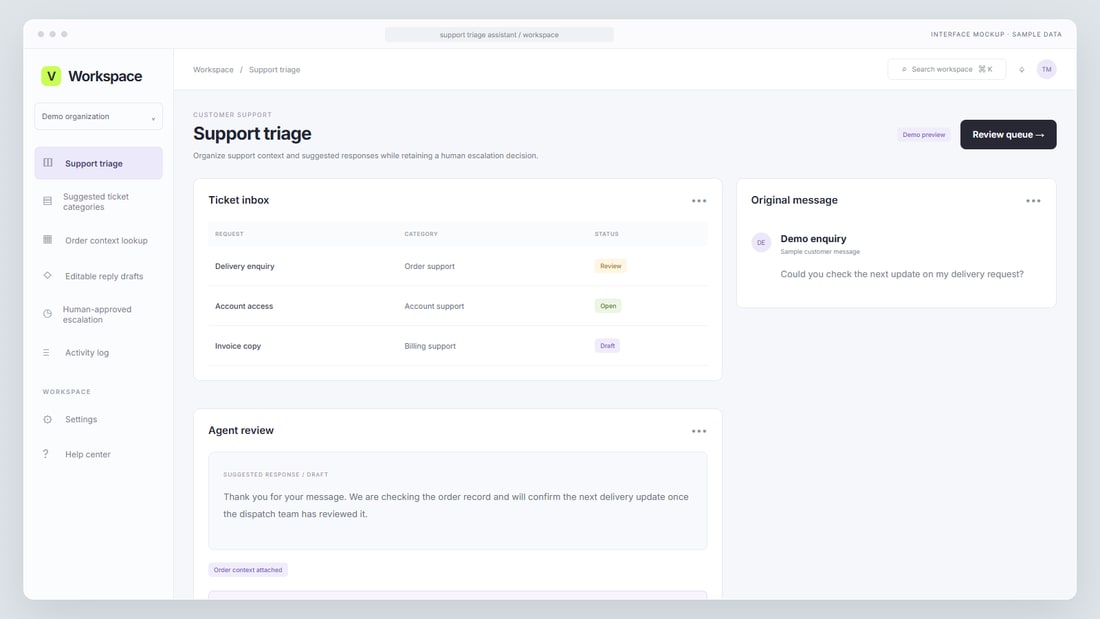The width and height of the screenshot is (1100, 619).
Task: Open Help center from sidebar
Action: tap(98, 454)
